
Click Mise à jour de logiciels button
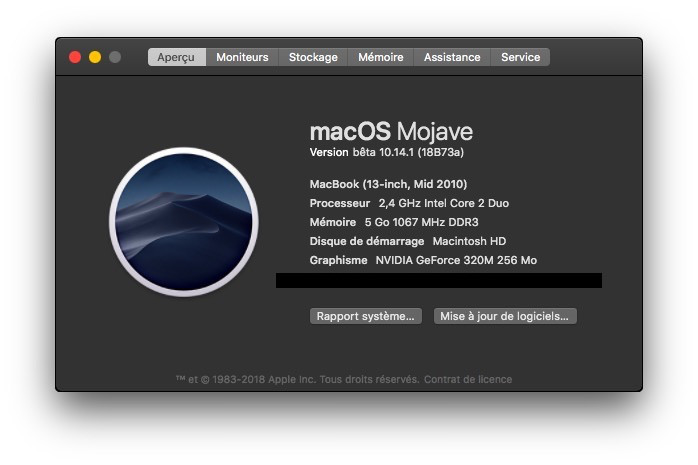pyautogui.click(x=505, y=316)
